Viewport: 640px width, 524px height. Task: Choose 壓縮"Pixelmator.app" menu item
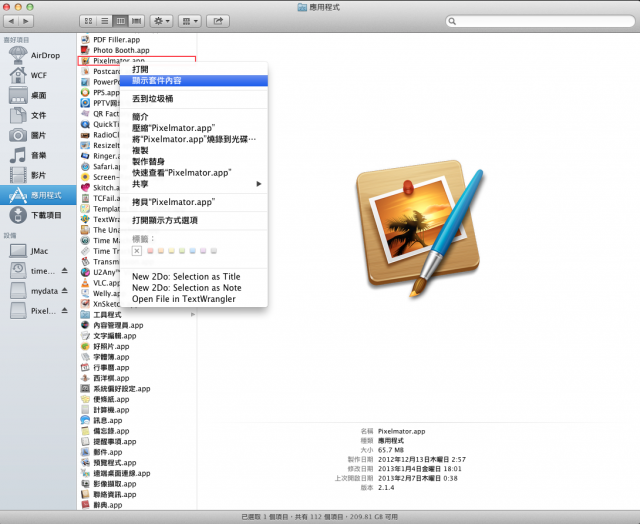pos(194,128)
